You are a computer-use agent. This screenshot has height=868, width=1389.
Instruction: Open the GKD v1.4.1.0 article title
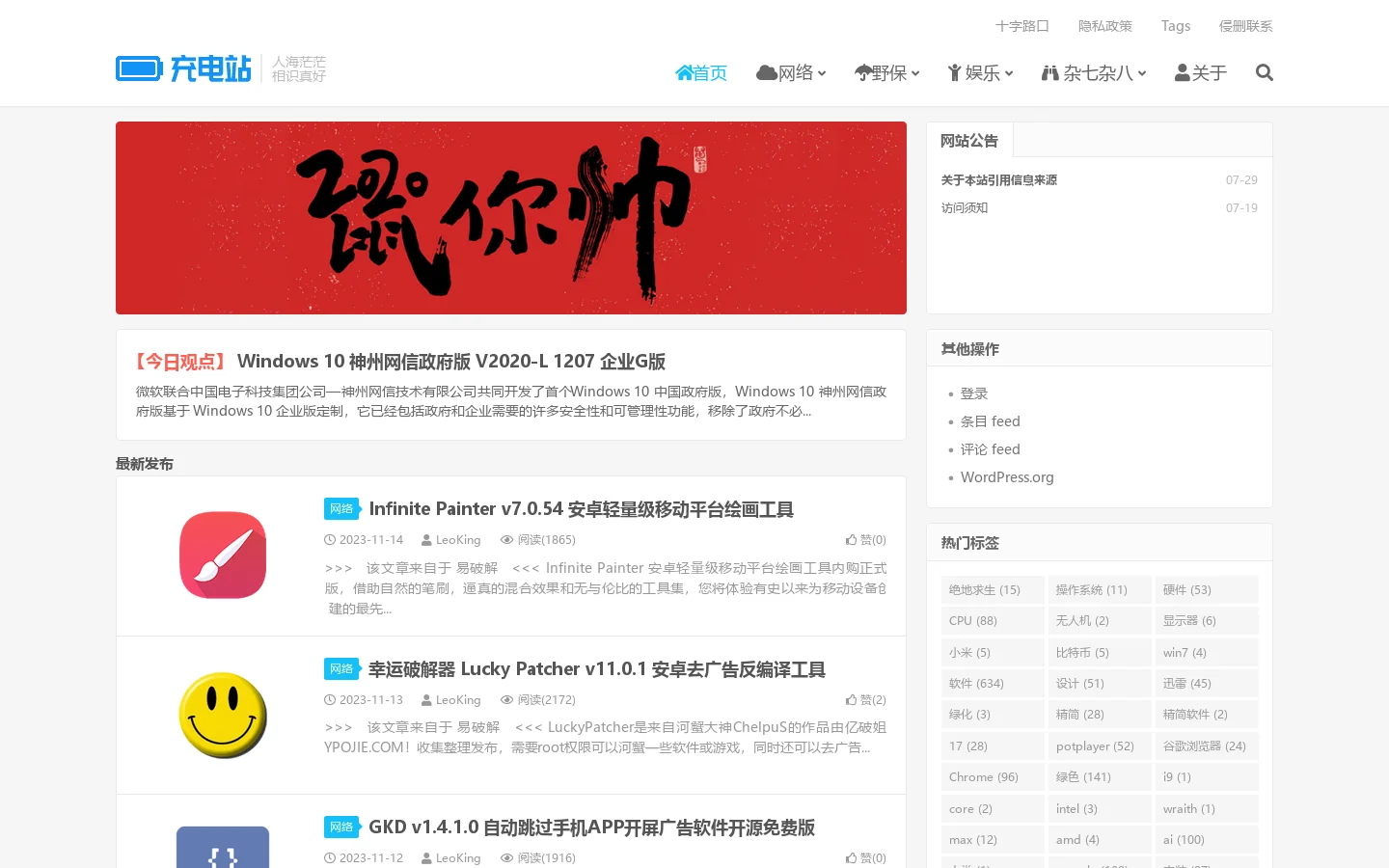point(592,827)
